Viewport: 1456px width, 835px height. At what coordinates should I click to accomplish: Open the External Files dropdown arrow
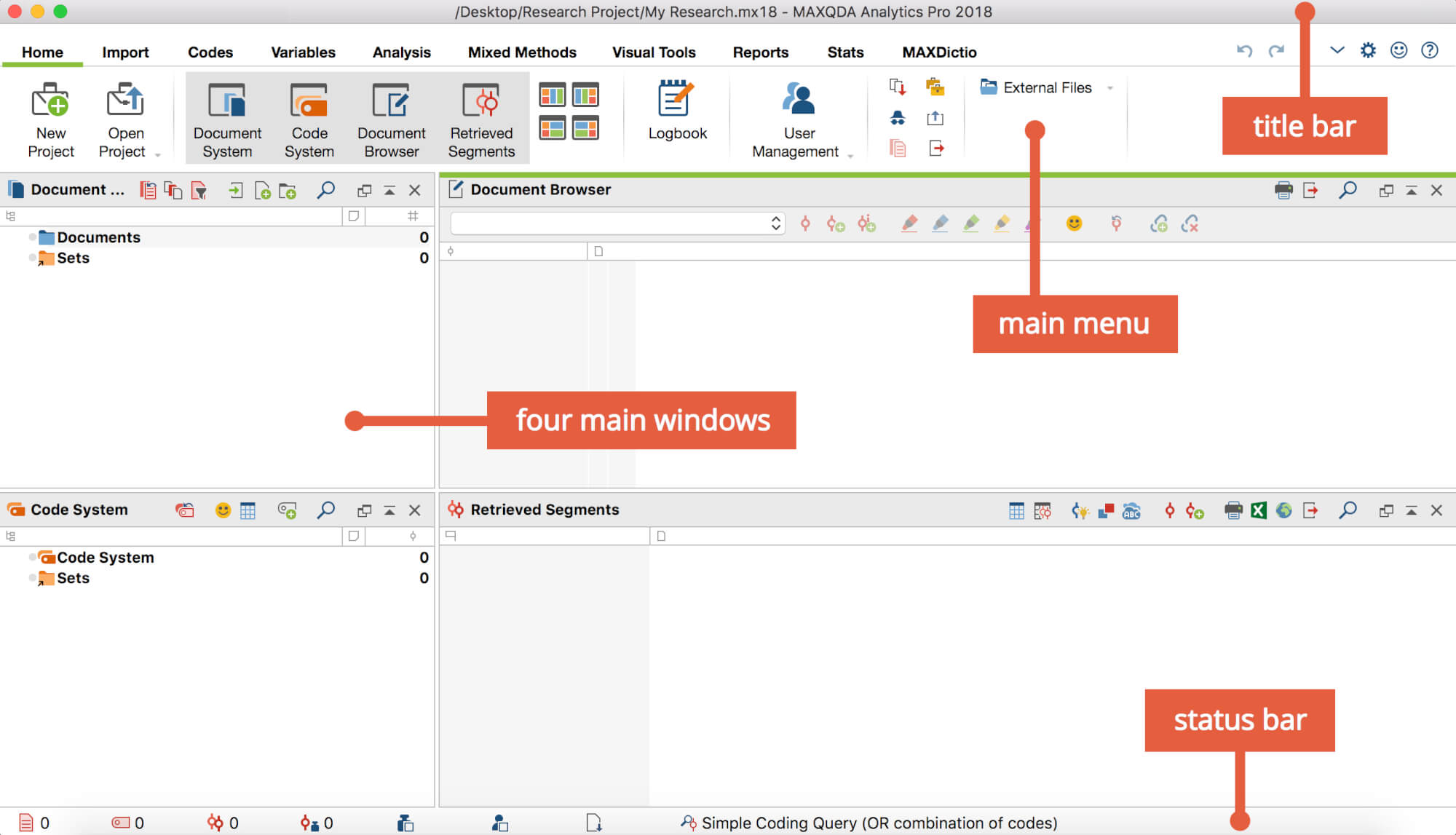click(1110, 88)
